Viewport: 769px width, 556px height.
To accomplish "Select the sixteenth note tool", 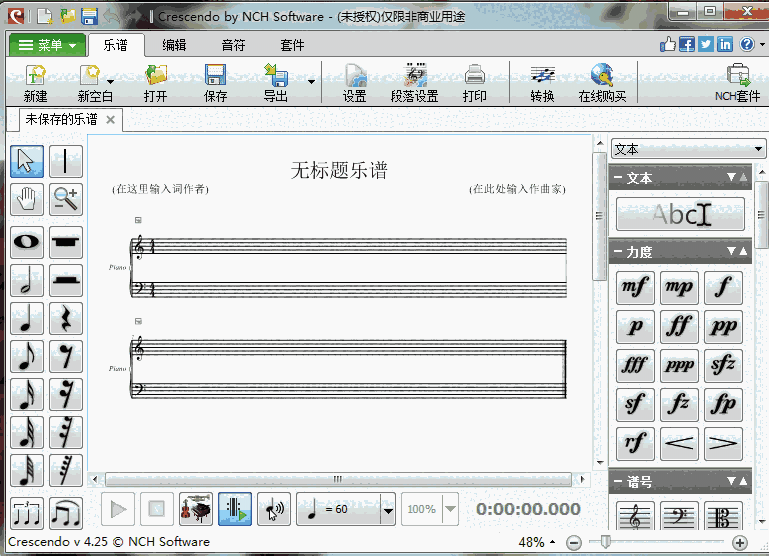I will (27, 395).
